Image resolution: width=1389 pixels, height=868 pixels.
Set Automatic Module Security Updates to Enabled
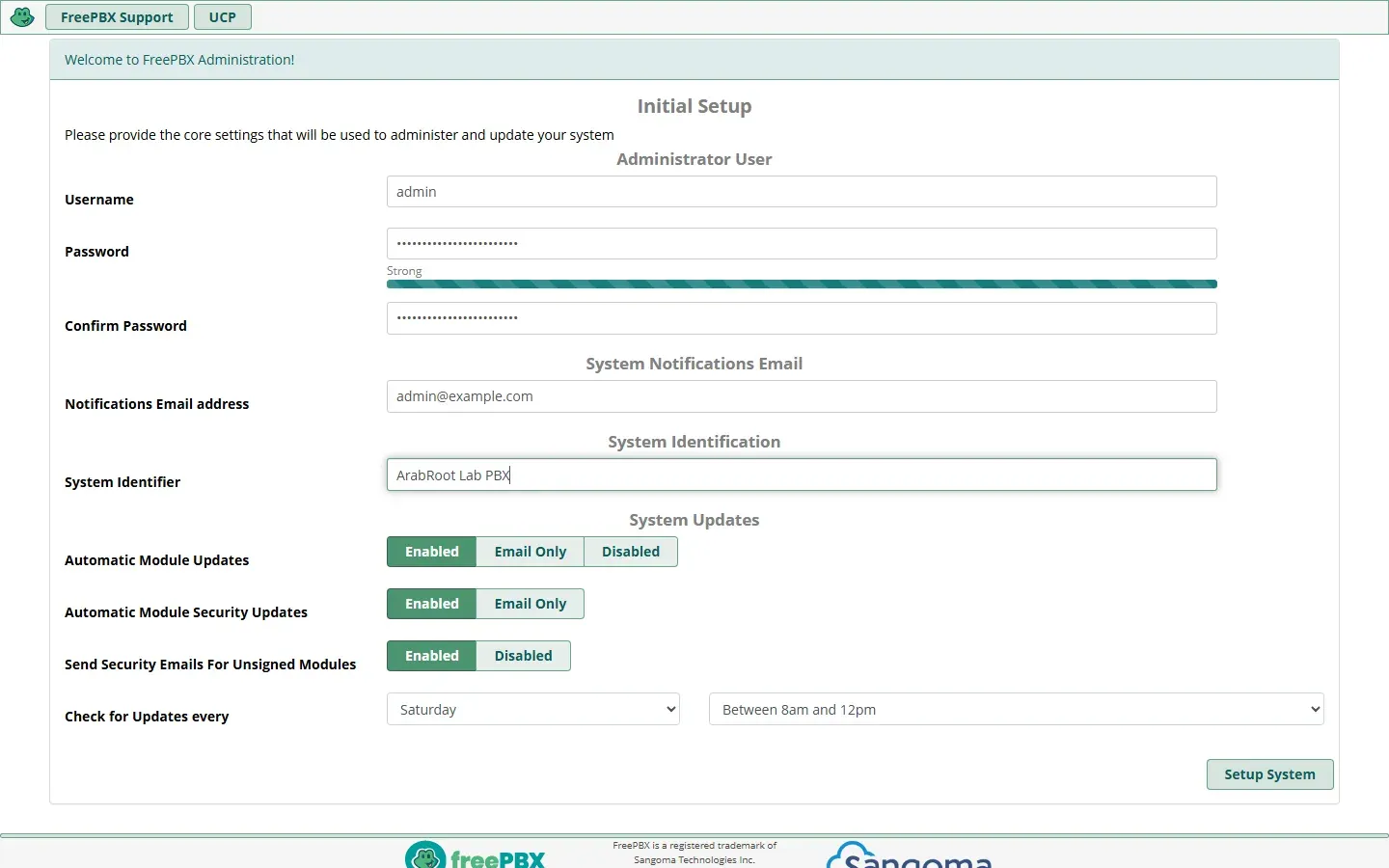432,604
